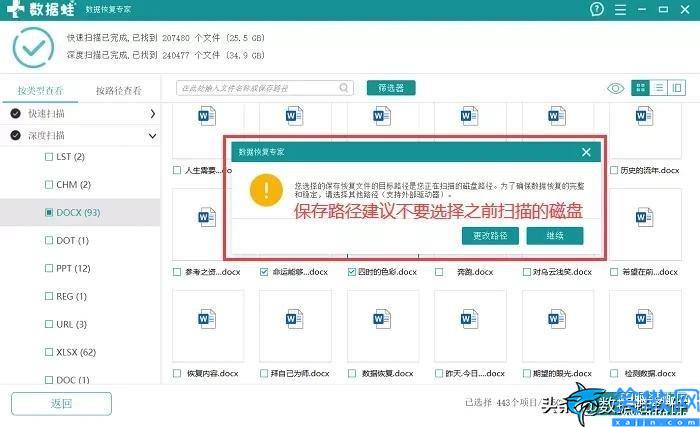Select checkbox for 昨天.今日 docx file
The width and height of the screenshot is (700, 427).
439,373
